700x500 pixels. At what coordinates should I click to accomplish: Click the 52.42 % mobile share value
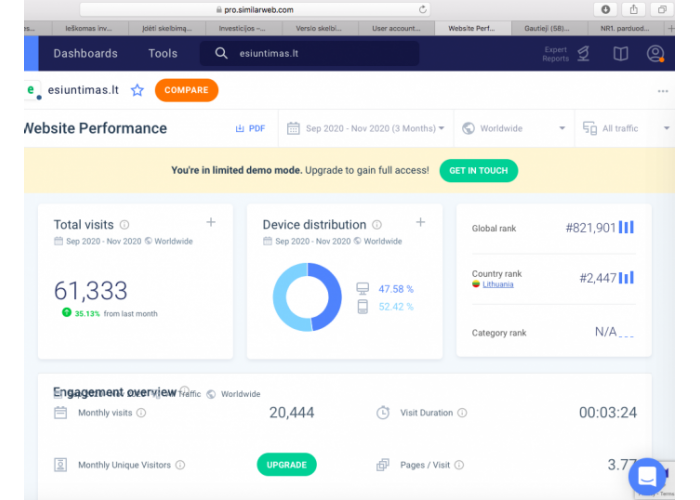coord(396,307)
